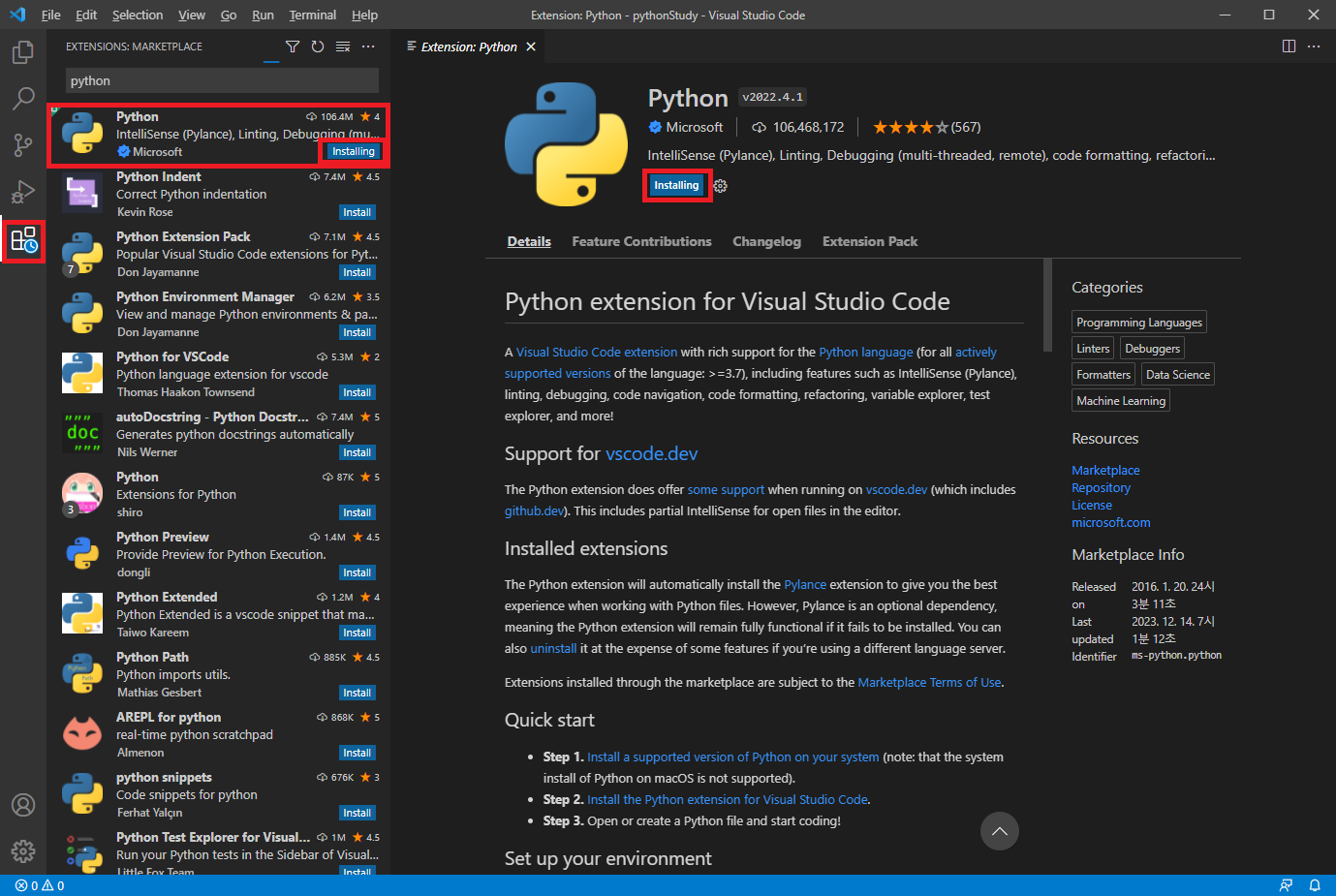Click the star rating (567) reviews
This screenshot has width=1336, height=896.
click(927, 127)
